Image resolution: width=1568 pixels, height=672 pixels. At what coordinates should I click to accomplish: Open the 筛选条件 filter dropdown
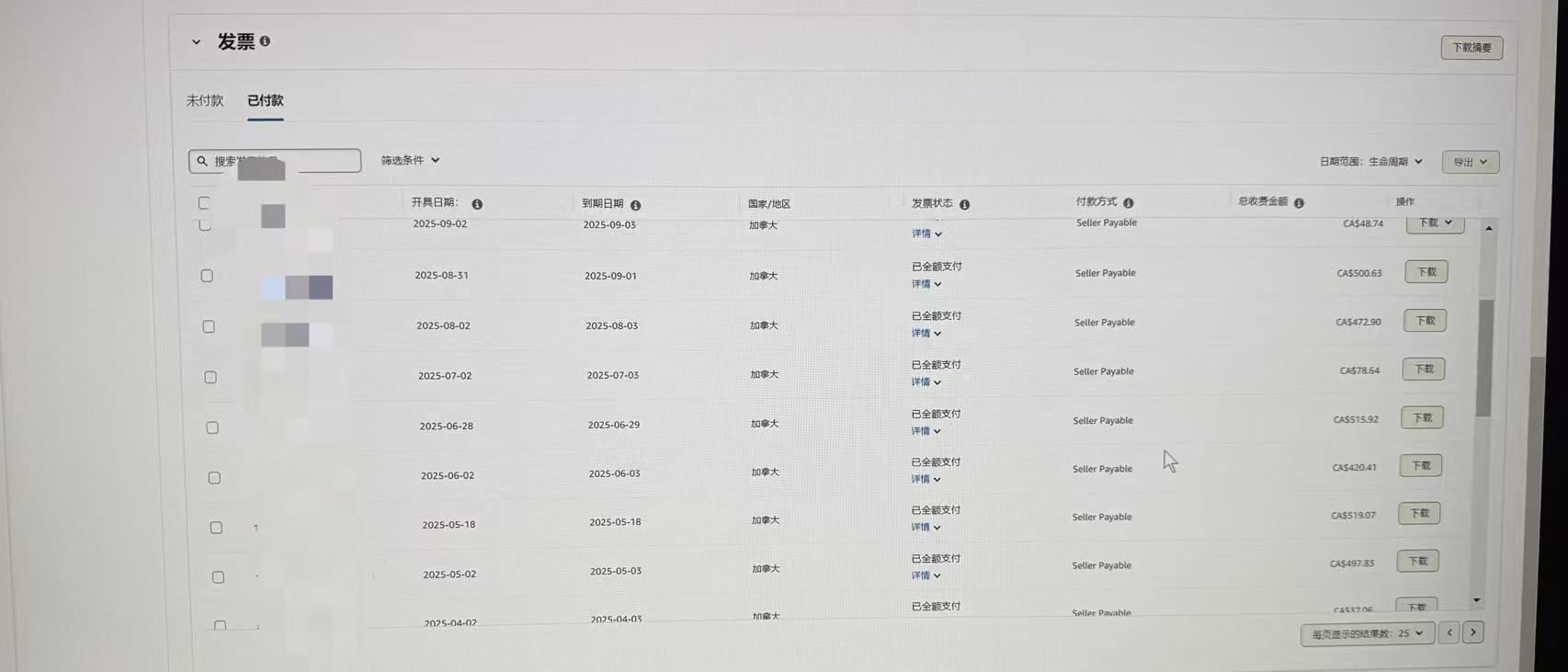(x=410, y=160)
